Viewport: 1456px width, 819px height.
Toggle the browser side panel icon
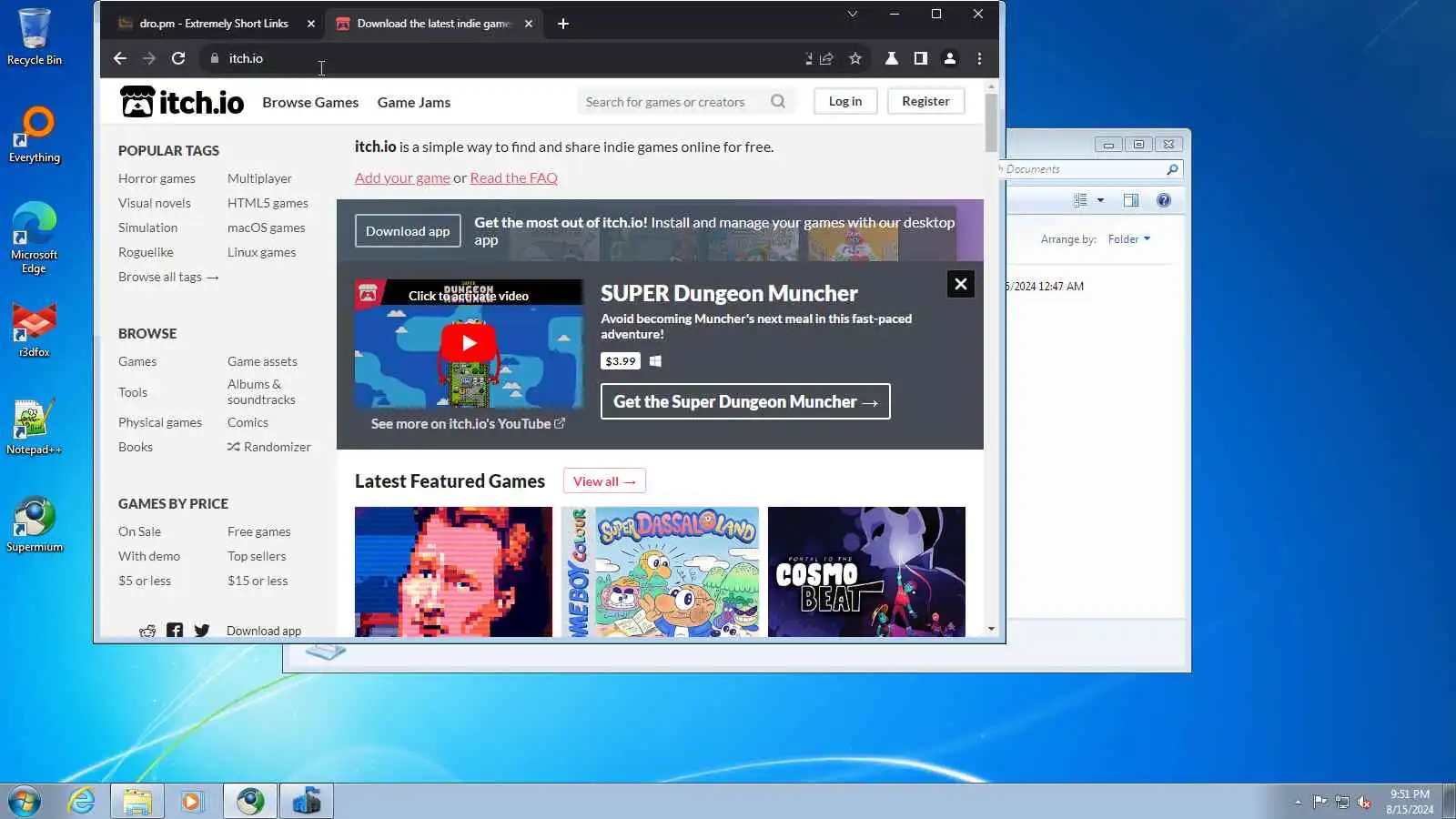click(921, 58)
